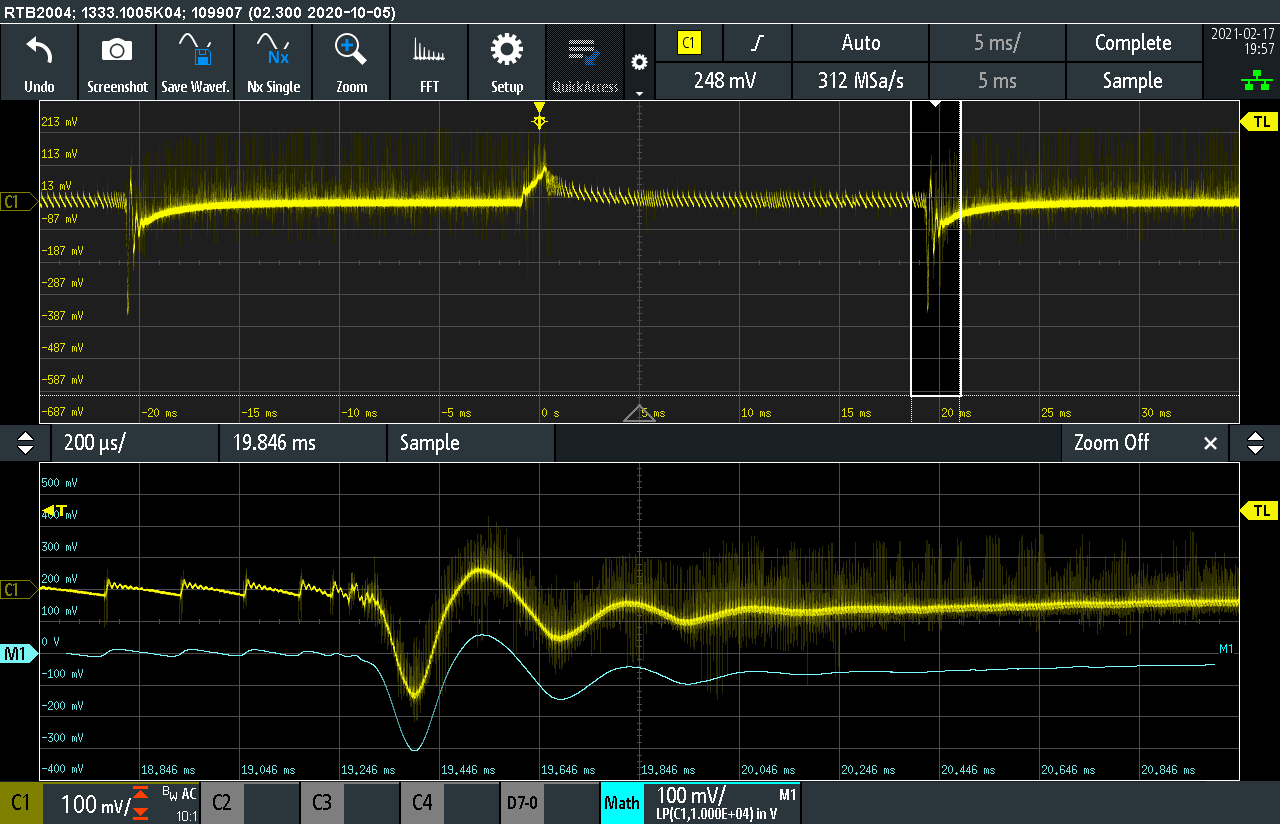Click the gray triangle marker below the 0 s gridline
1280x824 pixels.
coord(640,414)
